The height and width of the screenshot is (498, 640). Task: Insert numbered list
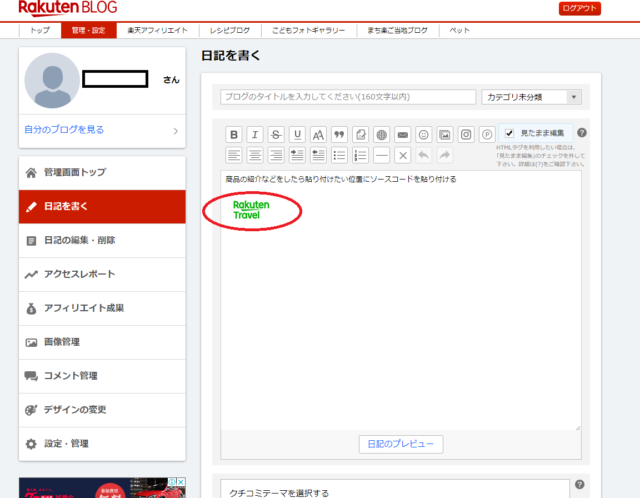click(x=360, y=155)
